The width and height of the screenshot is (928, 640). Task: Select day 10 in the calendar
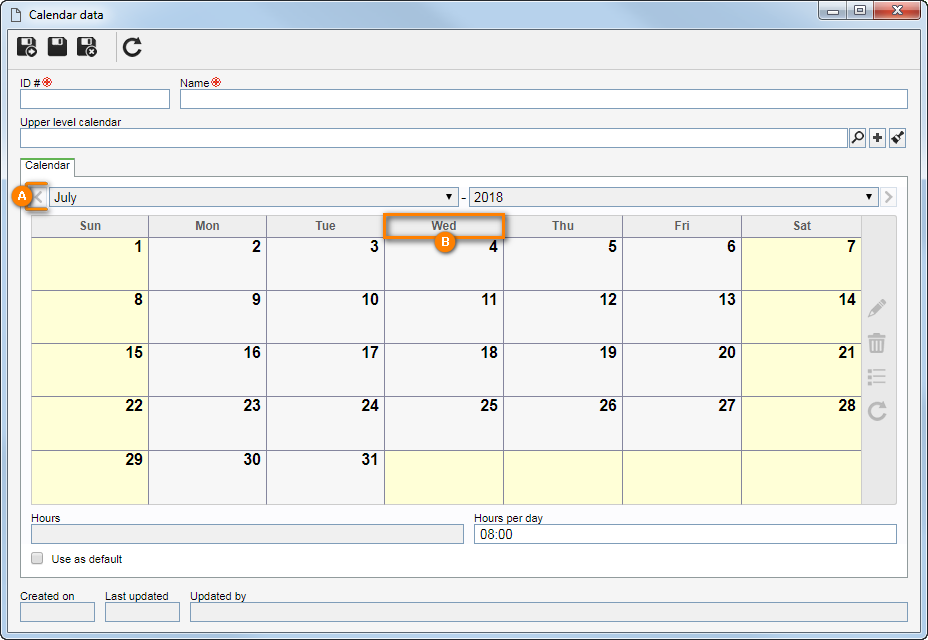point(326,317)
